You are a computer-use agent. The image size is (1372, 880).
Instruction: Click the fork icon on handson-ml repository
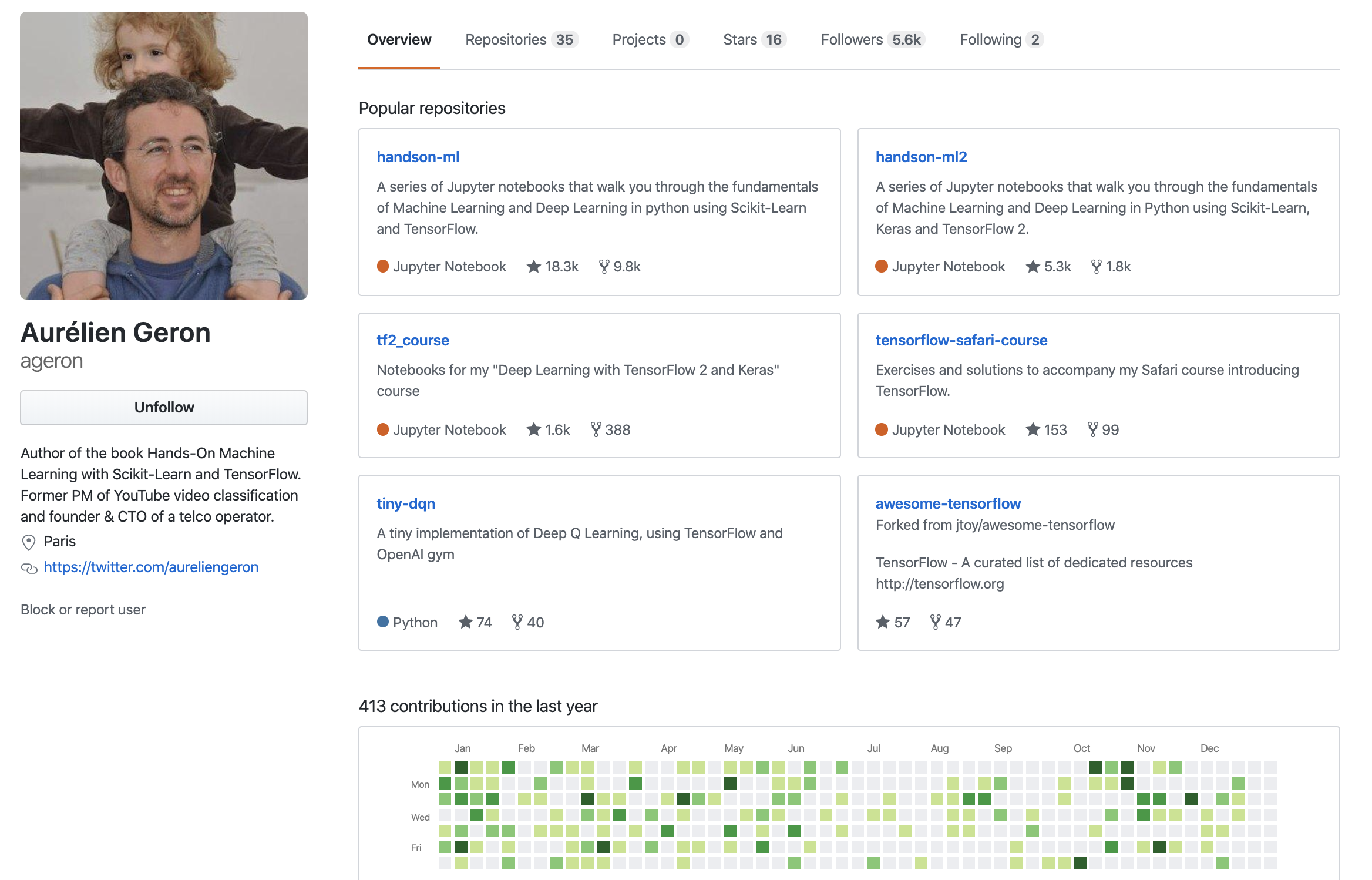(x=604, y=267)
